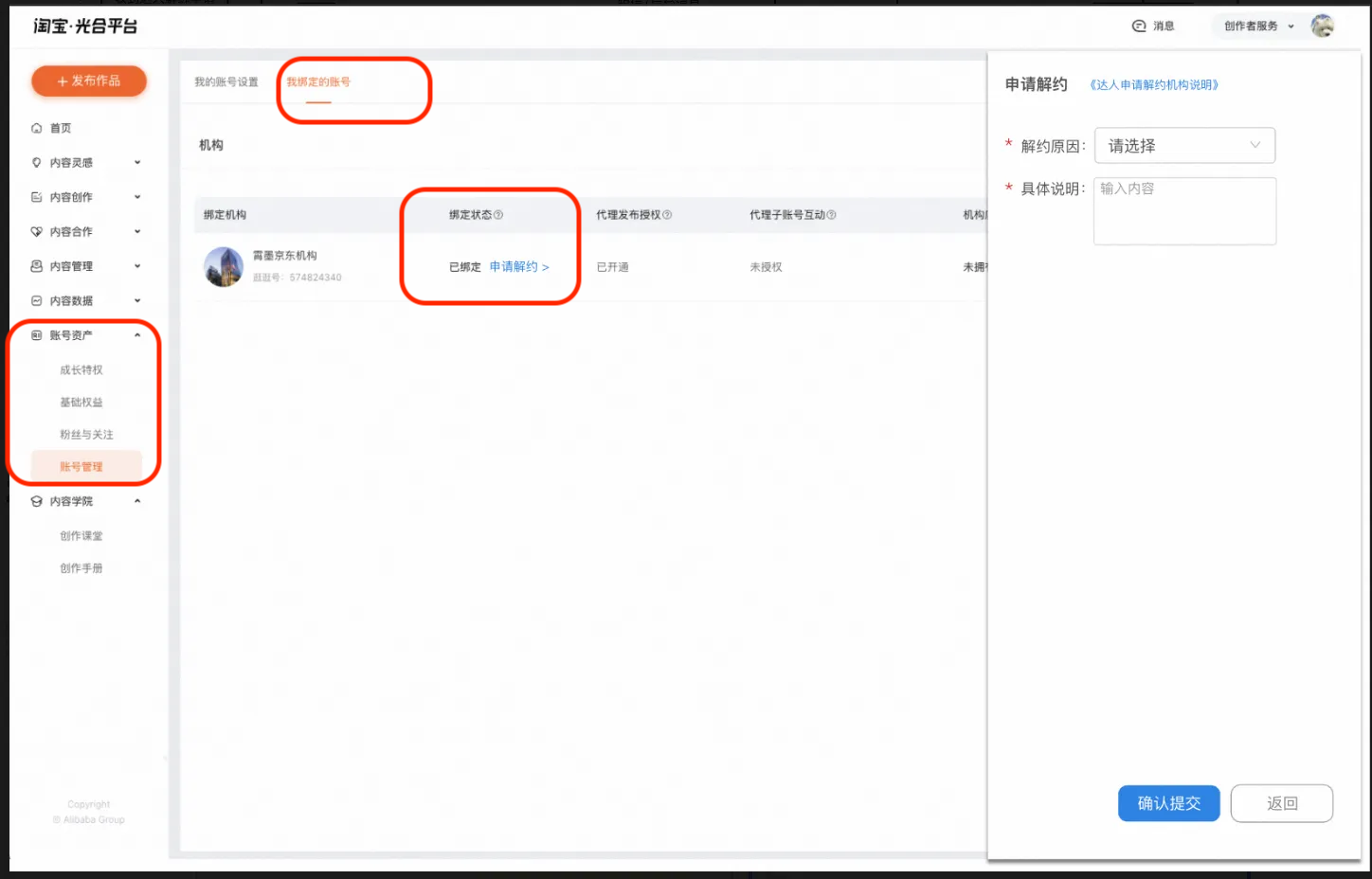Open the 解约原因 dropdown
Viewport: 1372px width, 879px height.
click(1183, 146)
